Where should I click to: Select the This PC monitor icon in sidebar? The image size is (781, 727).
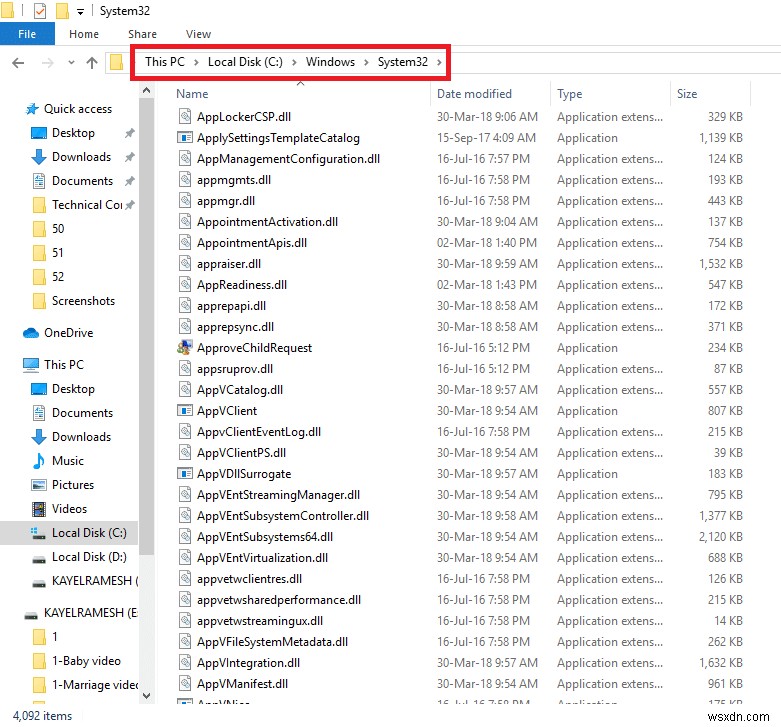(31, 365)
